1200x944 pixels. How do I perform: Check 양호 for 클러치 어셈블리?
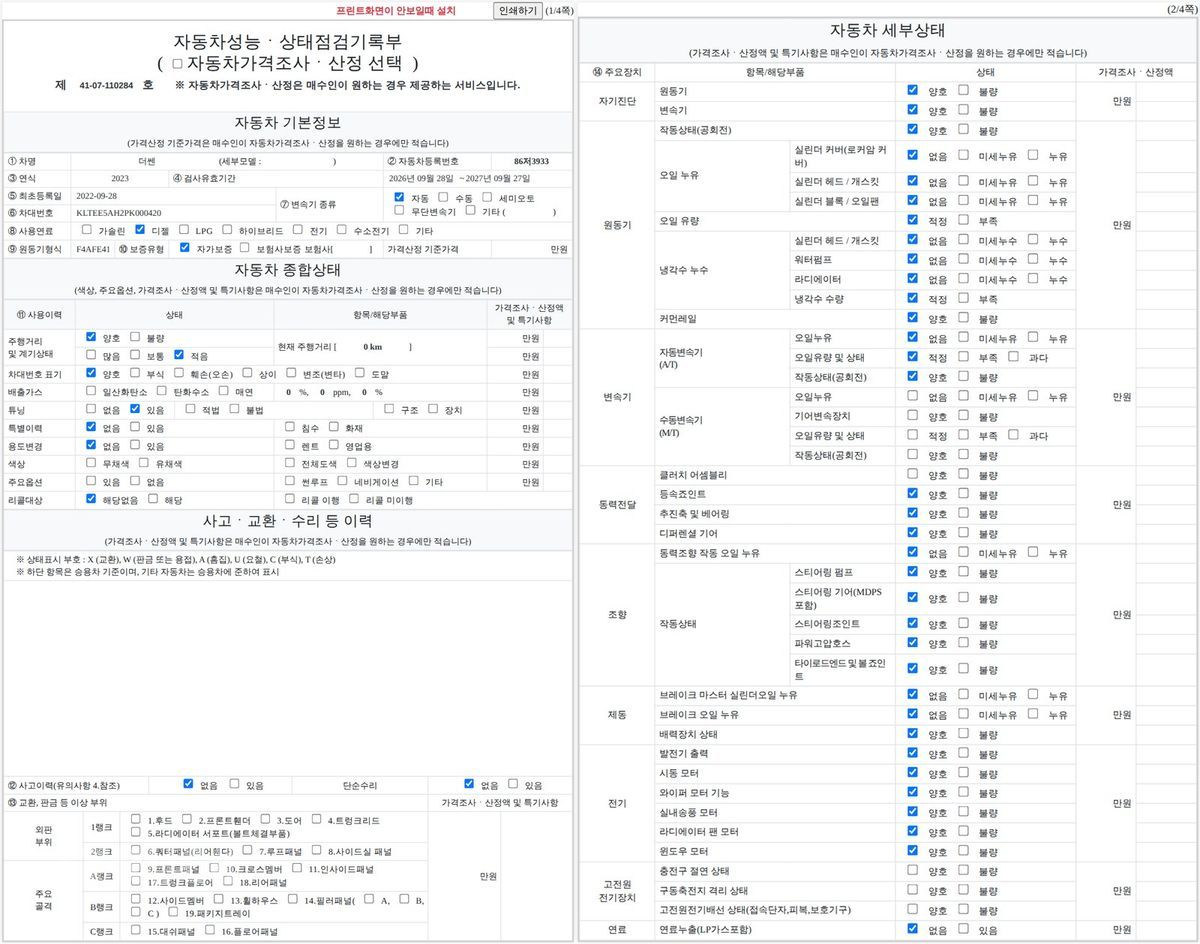coord(912,474)
